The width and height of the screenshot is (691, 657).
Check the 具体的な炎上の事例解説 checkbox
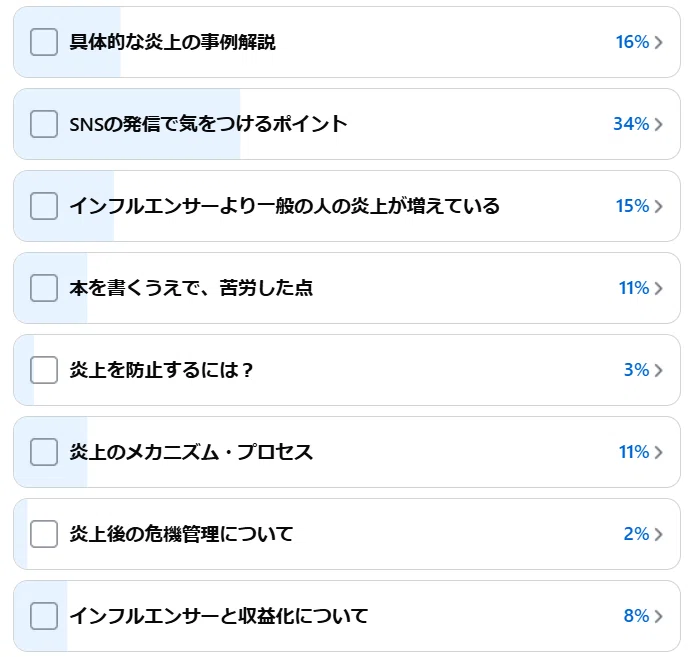[x=44, y=42]
